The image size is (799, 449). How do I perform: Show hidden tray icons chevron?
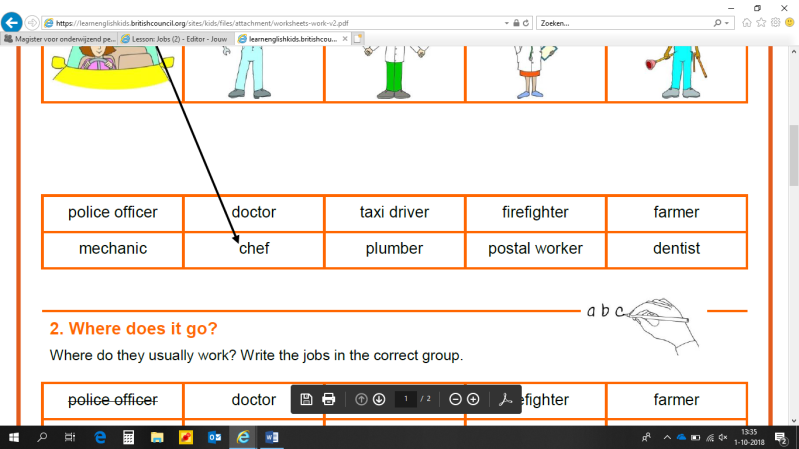pos(667,437)
